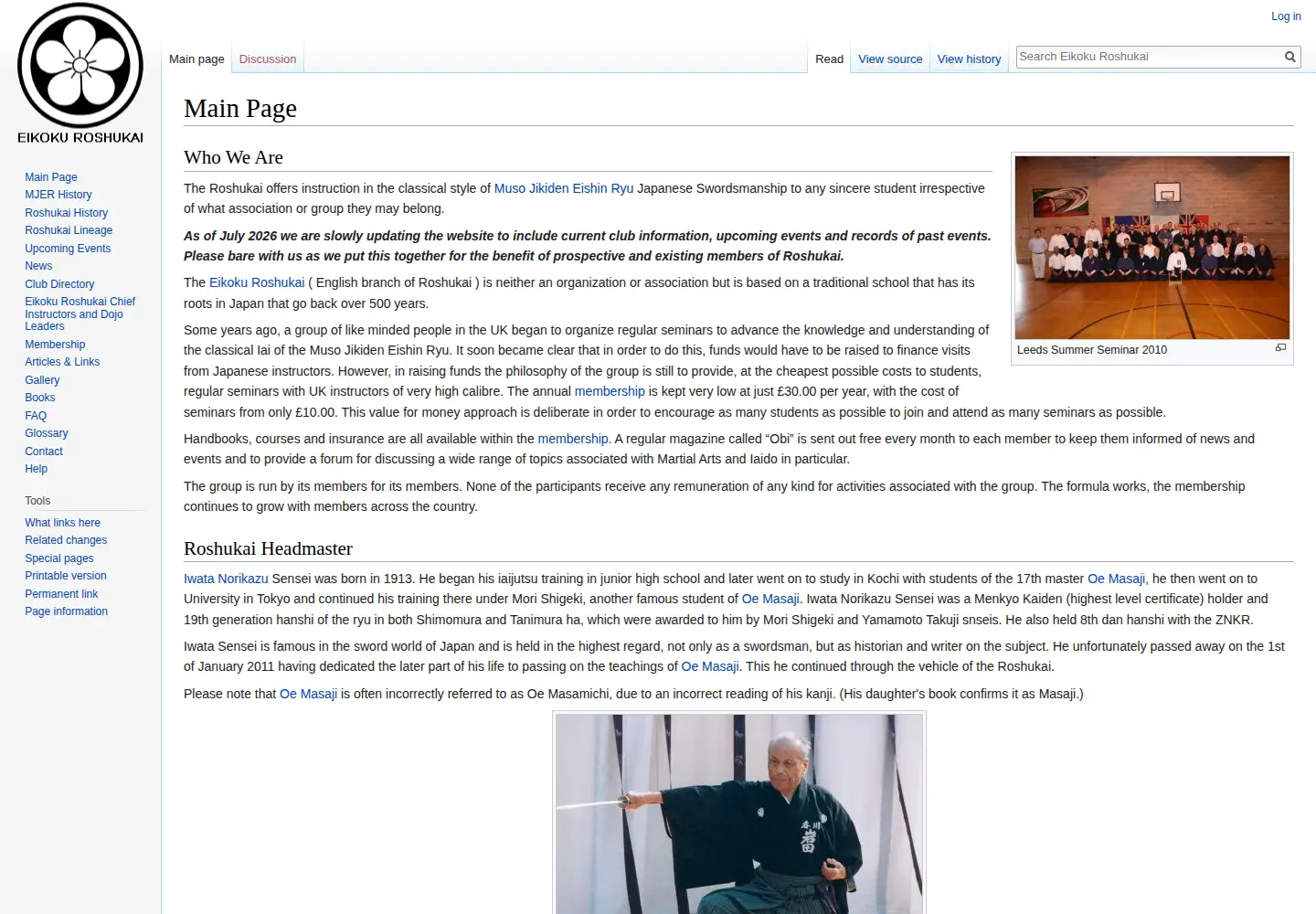Open Special pages tool link
Screen dimensions: 1316x914
point(59,558)
